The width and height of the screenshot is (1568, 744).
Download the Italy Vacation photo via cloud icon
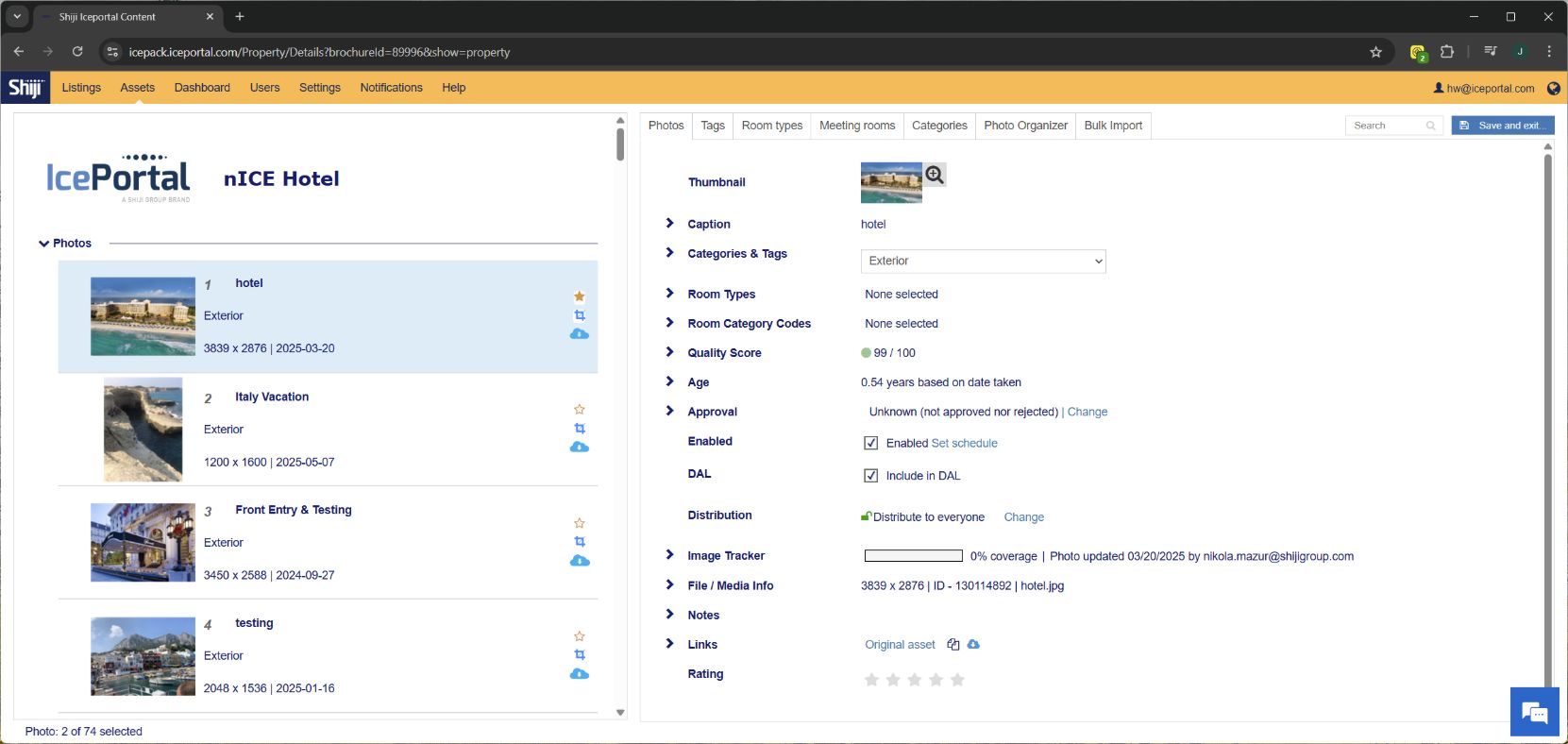tap(580, 447)
